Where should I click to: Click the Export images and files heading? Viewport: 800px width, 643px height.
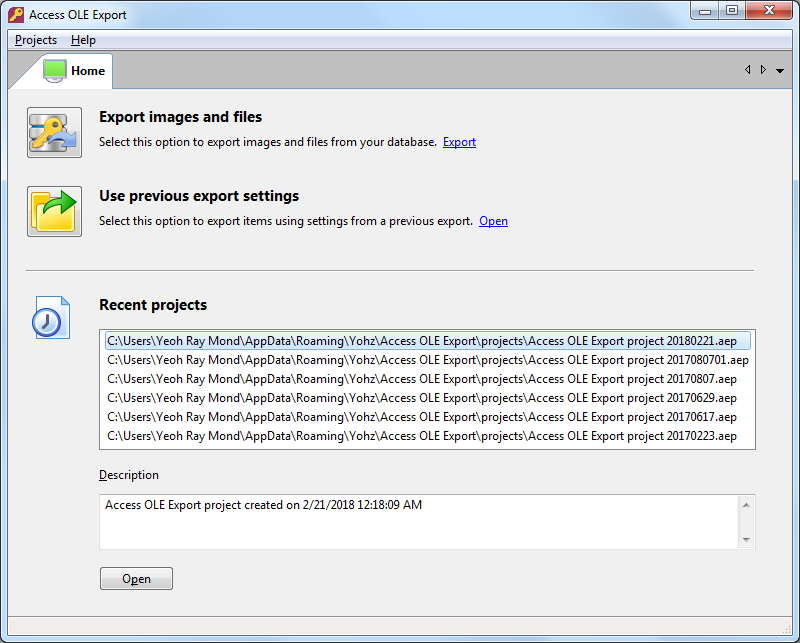pos(181,117)
